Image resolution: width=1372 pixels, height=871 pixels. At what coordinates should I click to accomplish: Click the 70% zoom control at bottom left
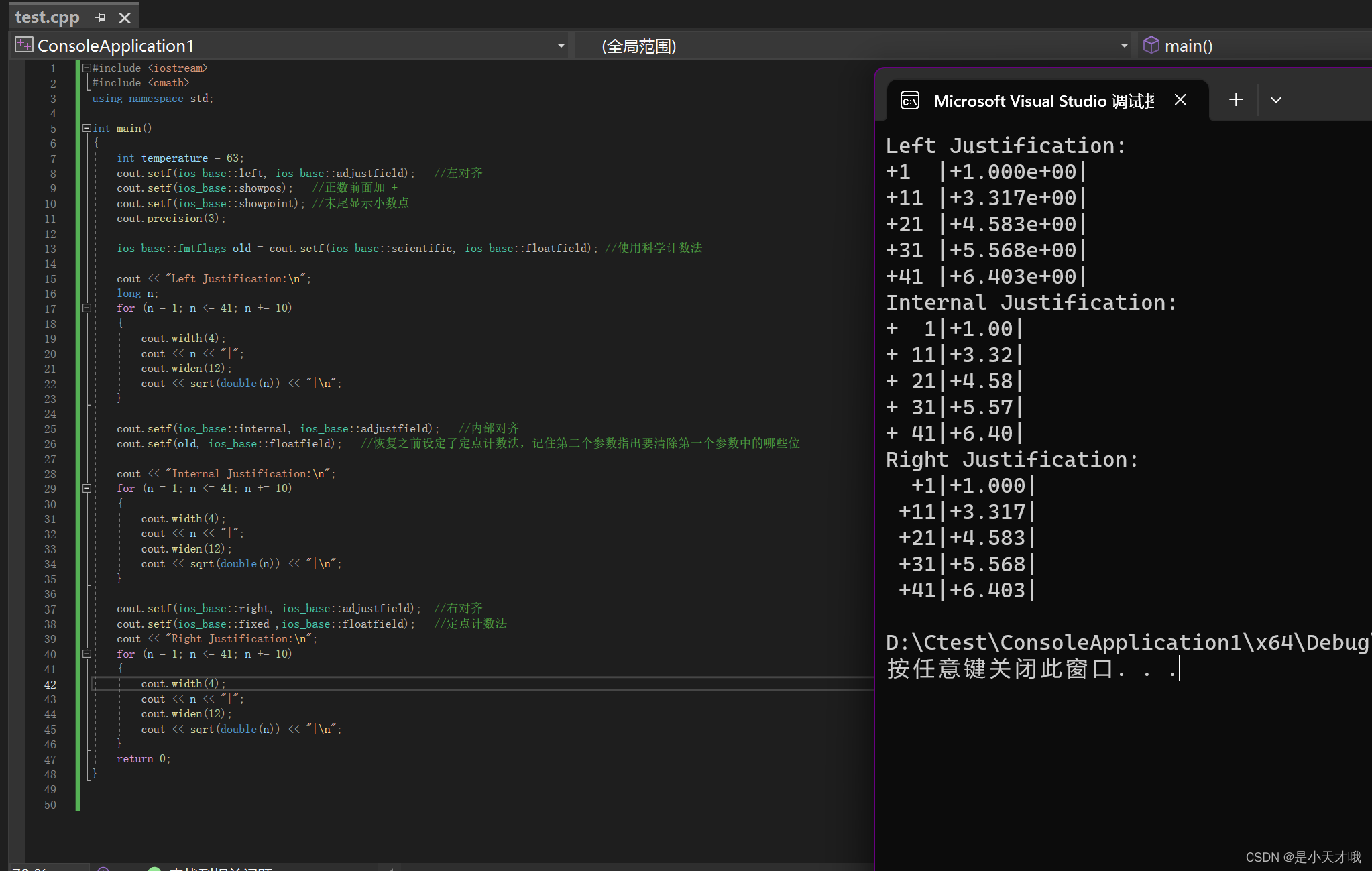click(x=30, y=869)
